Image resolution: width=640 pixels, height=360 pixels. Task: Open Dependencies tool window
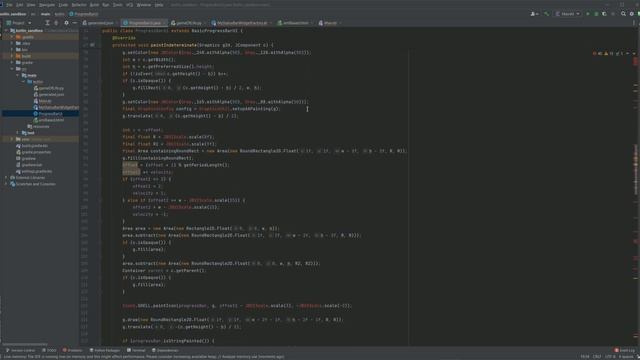(165, 350)
